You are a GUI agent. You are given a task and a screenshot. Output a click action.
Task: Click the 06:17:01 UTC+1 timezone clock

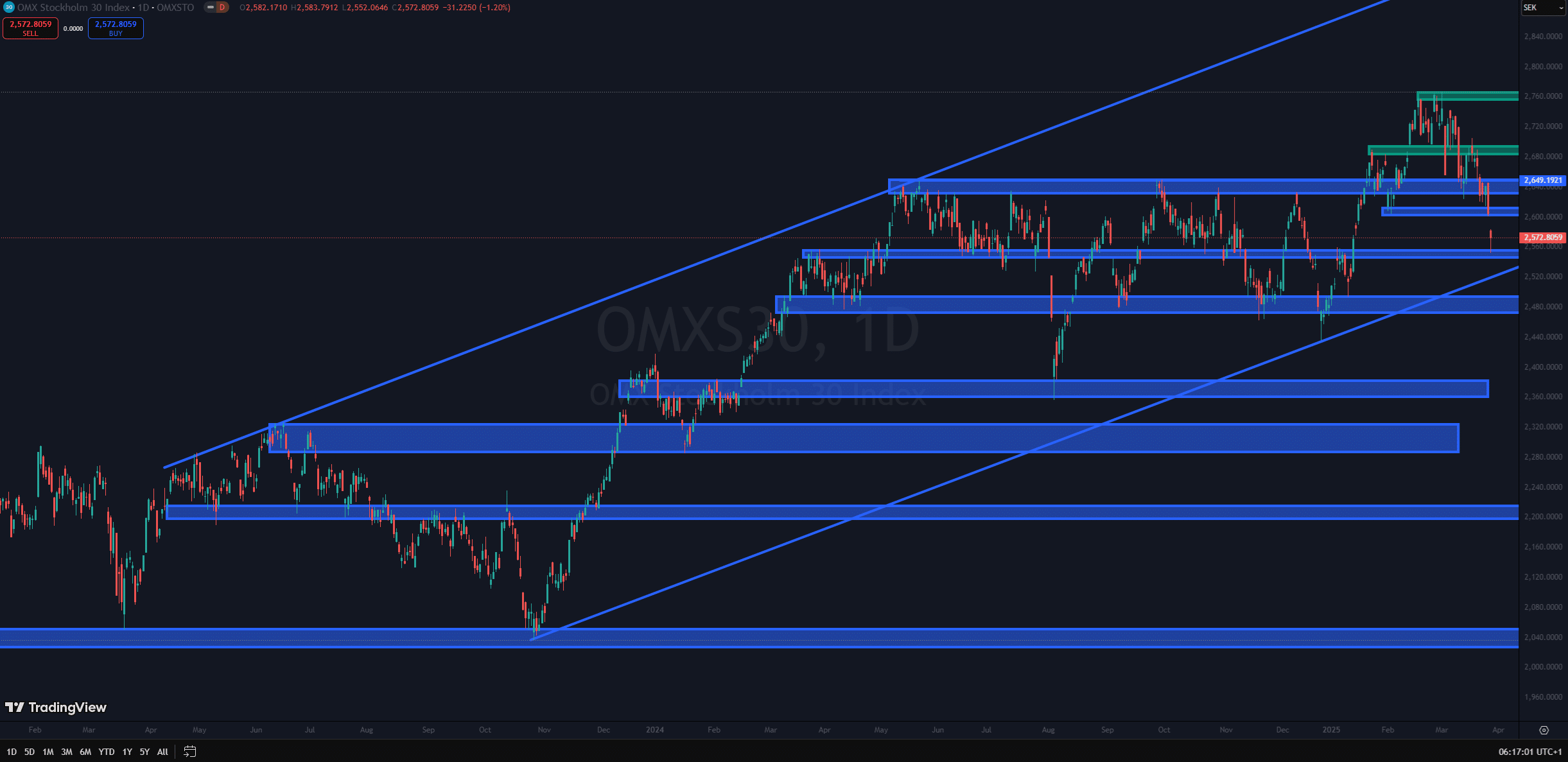point(1530,752)
